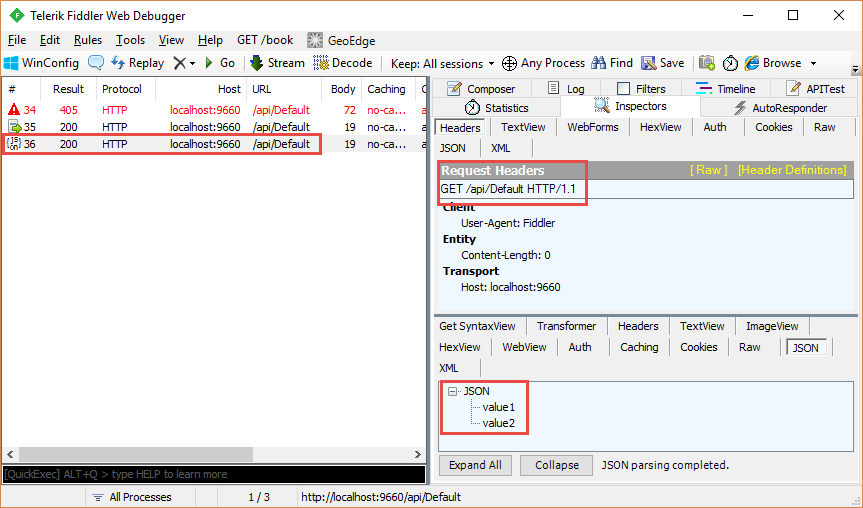The height and width of the screenshot is (508, 863).
Task: Open the View menu
Action: pyautogui.click(x=171, y=40)
